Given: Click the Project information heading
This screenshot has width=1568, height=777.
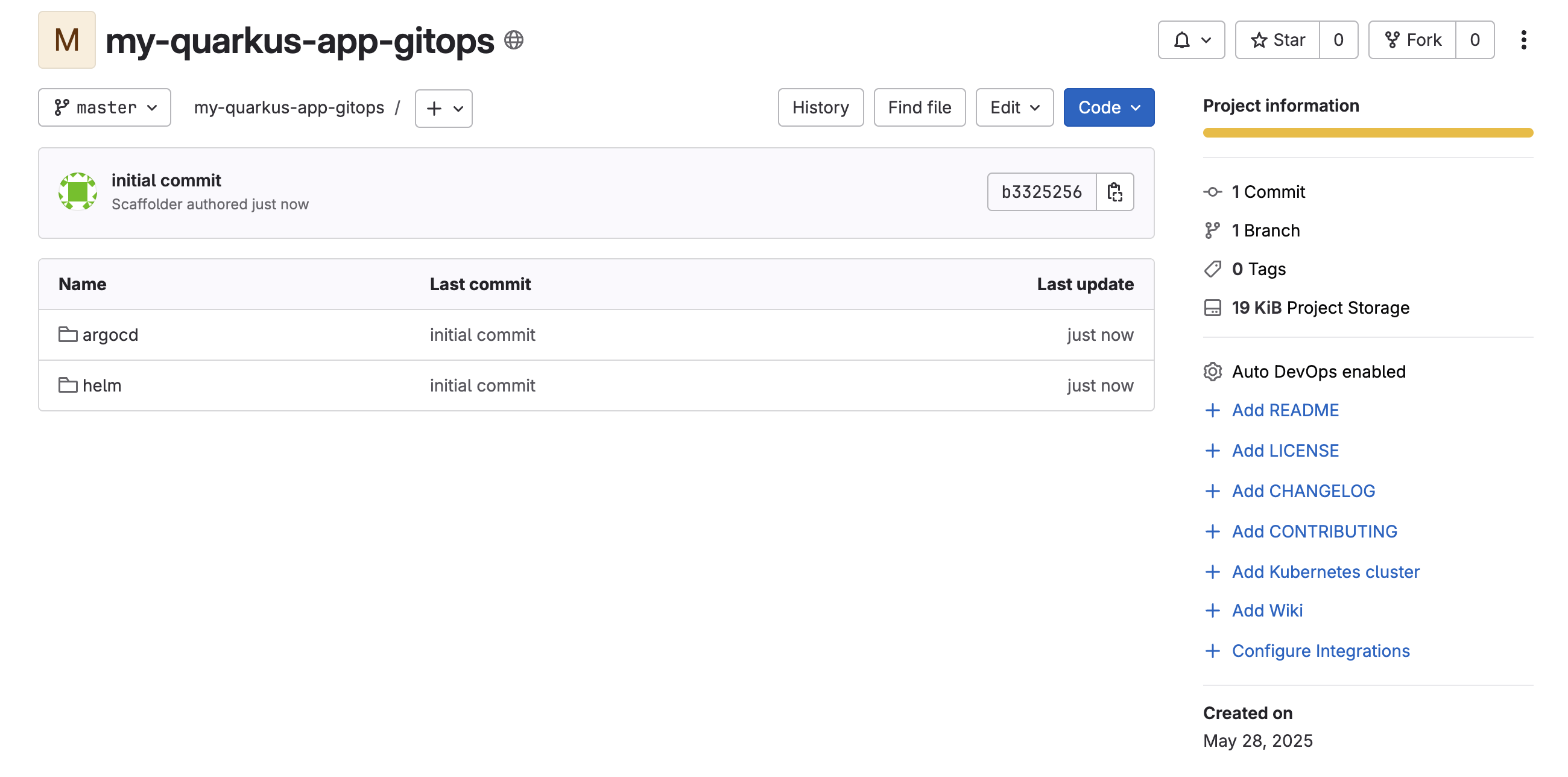Looking at the screenshot, I should (x=1281, y=106).
